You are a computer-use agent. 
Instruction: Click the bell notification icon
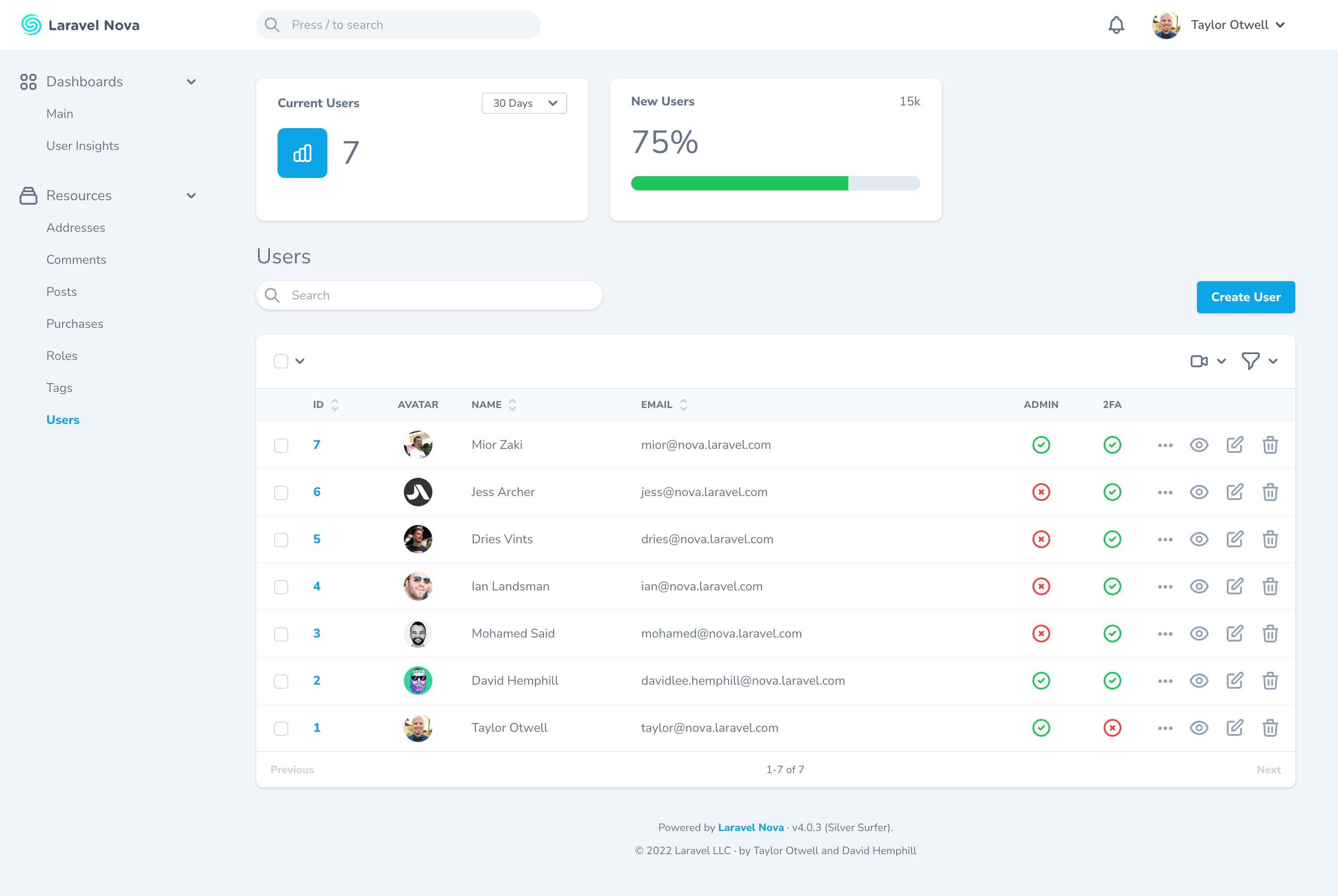coord(1118,25)
